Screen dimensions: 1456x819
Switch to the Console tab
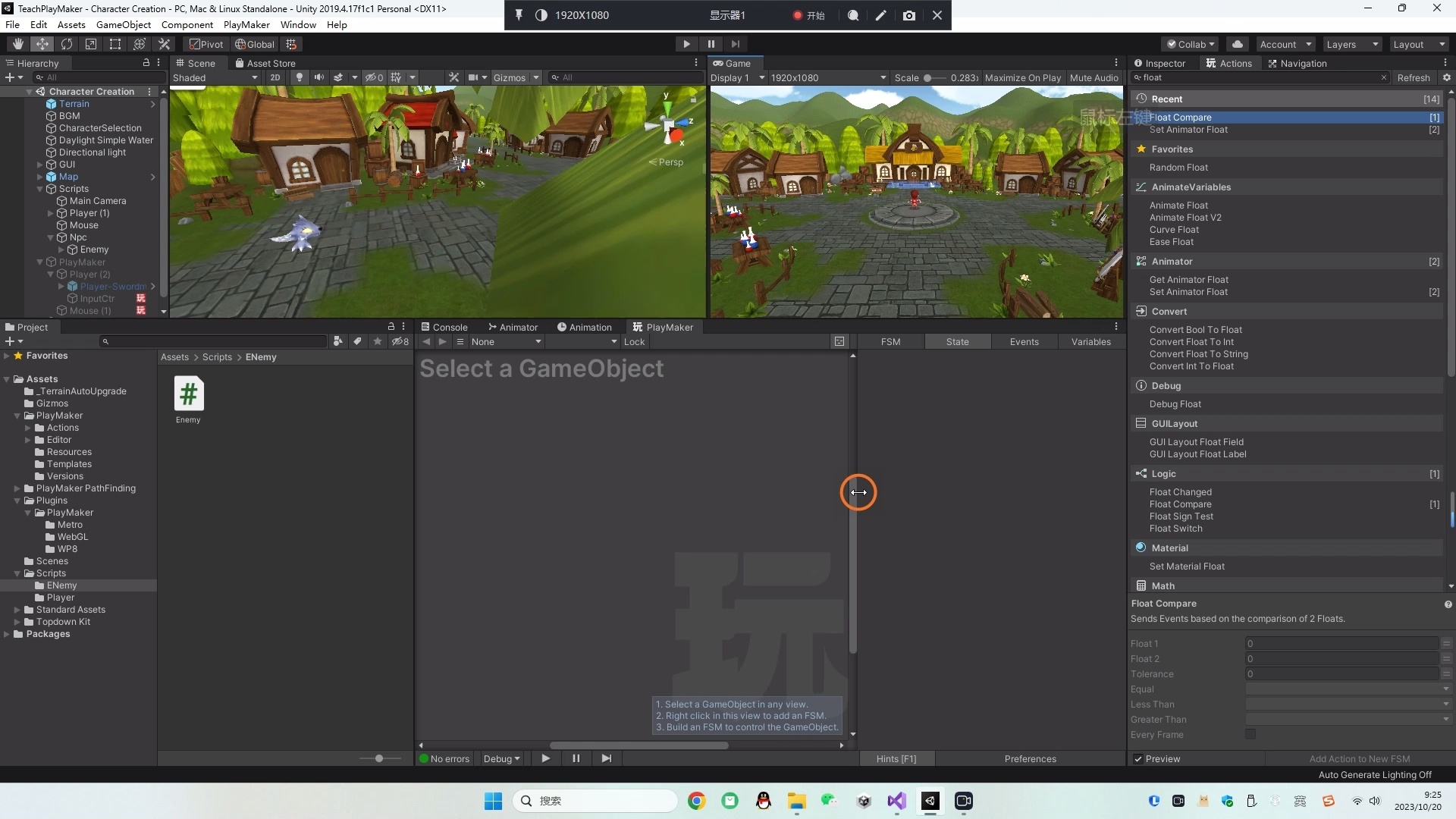pos(444,327)
